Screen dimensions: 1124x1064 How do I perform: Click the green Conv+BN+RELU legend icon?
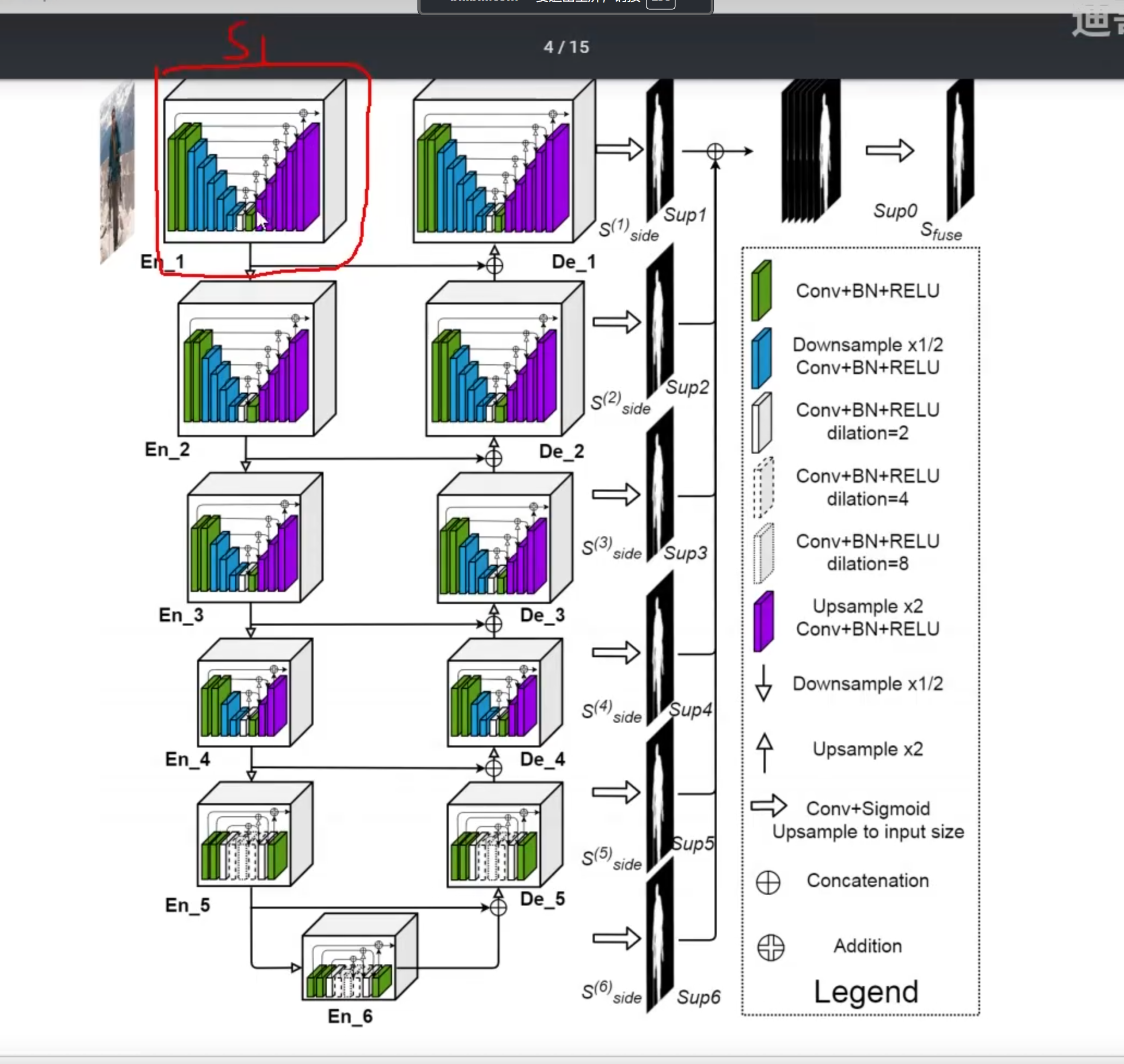tap(761, 290)
